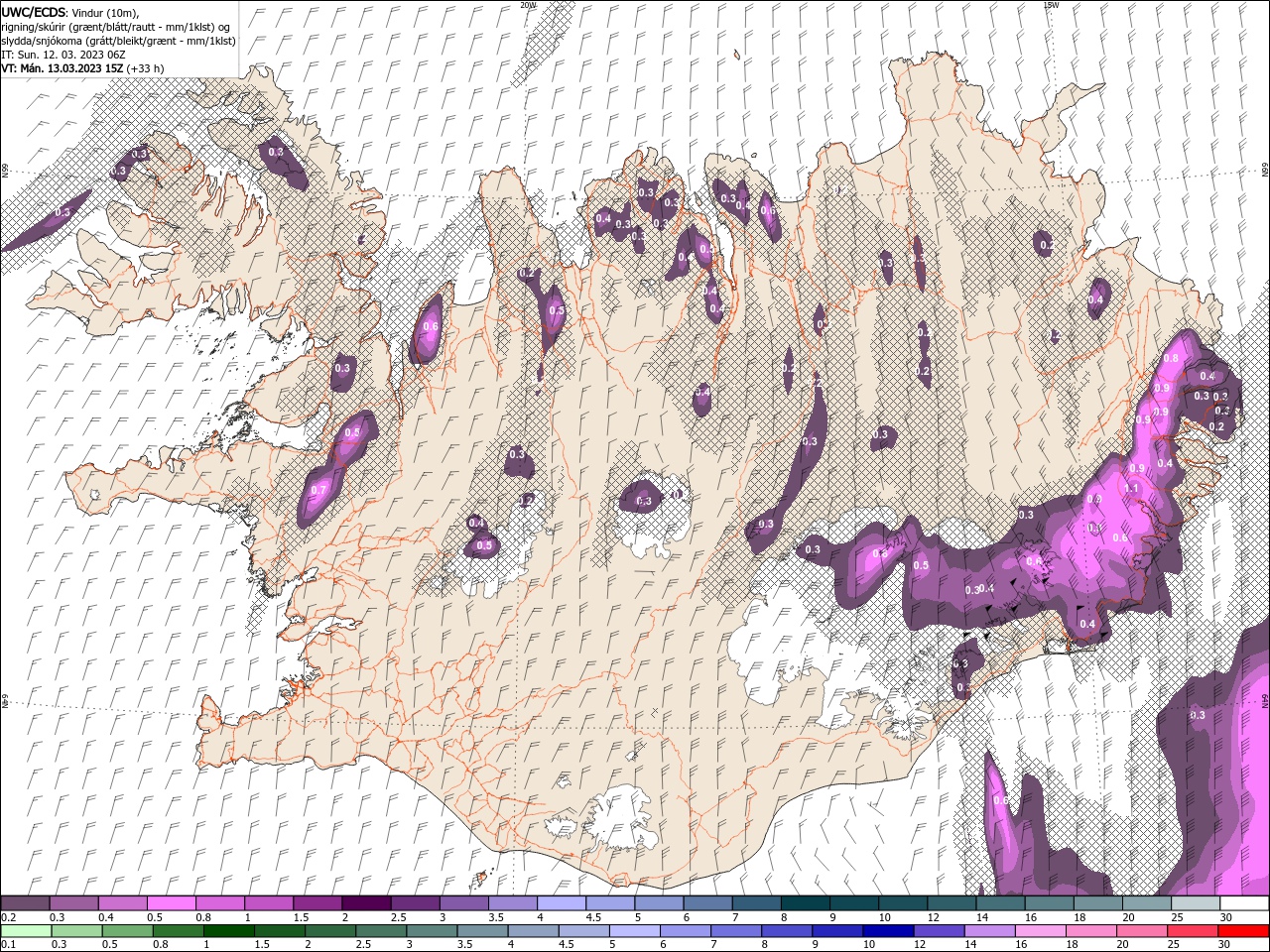Click the bottom legend row swatch labeled 10
The height and width of the screenshot is (952, 1270).
[888, 930]
